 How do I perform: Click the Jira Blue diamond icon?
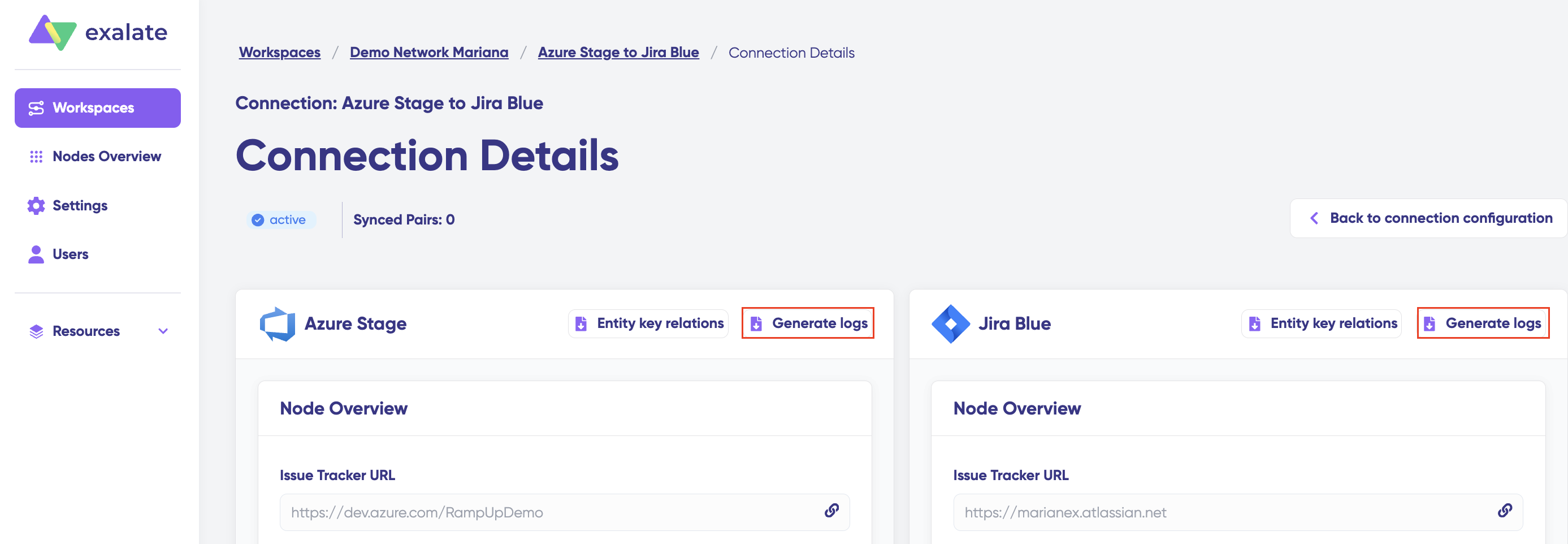coord(950,323)
